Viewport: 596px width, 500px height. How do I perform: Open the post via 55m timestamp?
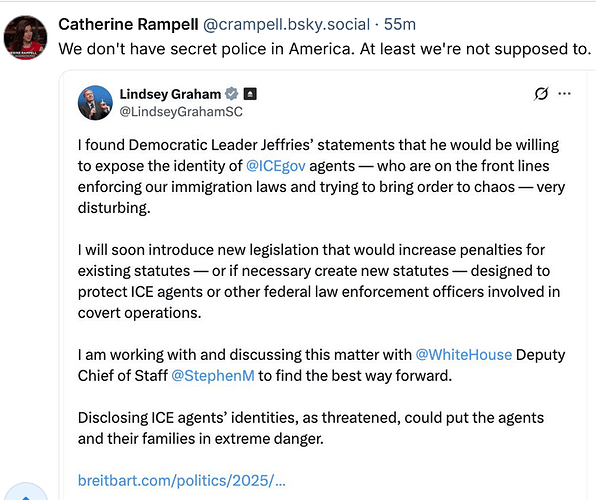click(x=399, y=24)
